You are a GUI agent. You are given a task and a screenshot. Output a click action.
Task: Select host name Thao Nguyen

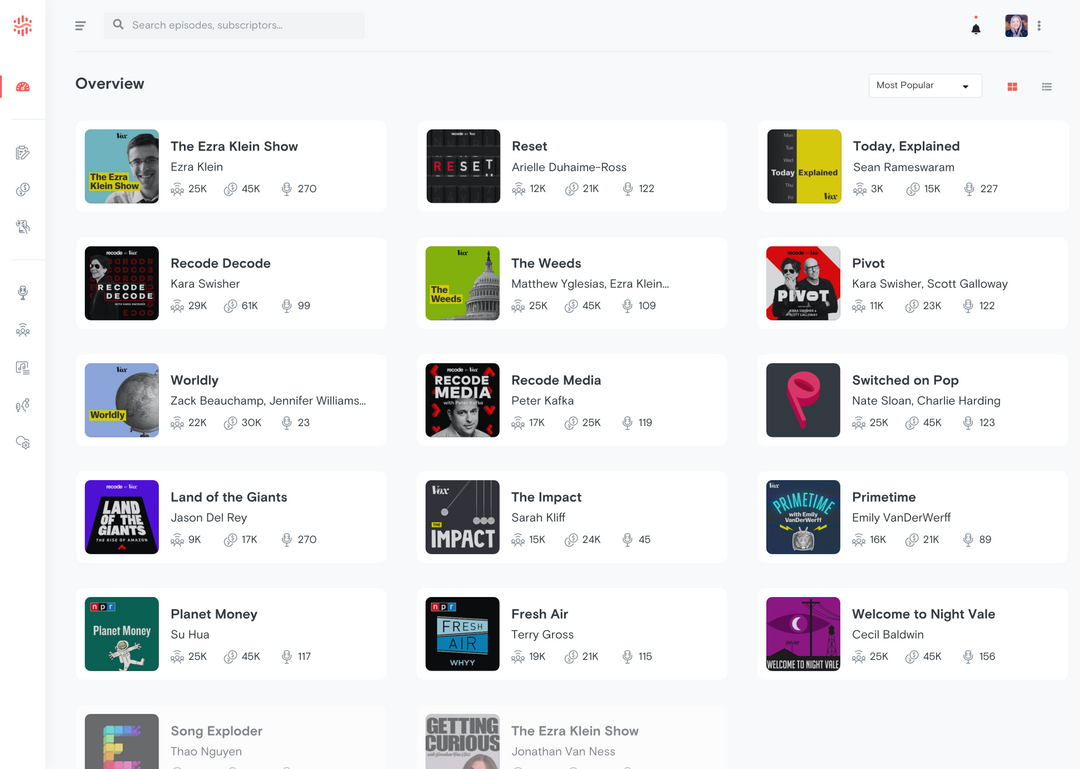coord(206,752)
